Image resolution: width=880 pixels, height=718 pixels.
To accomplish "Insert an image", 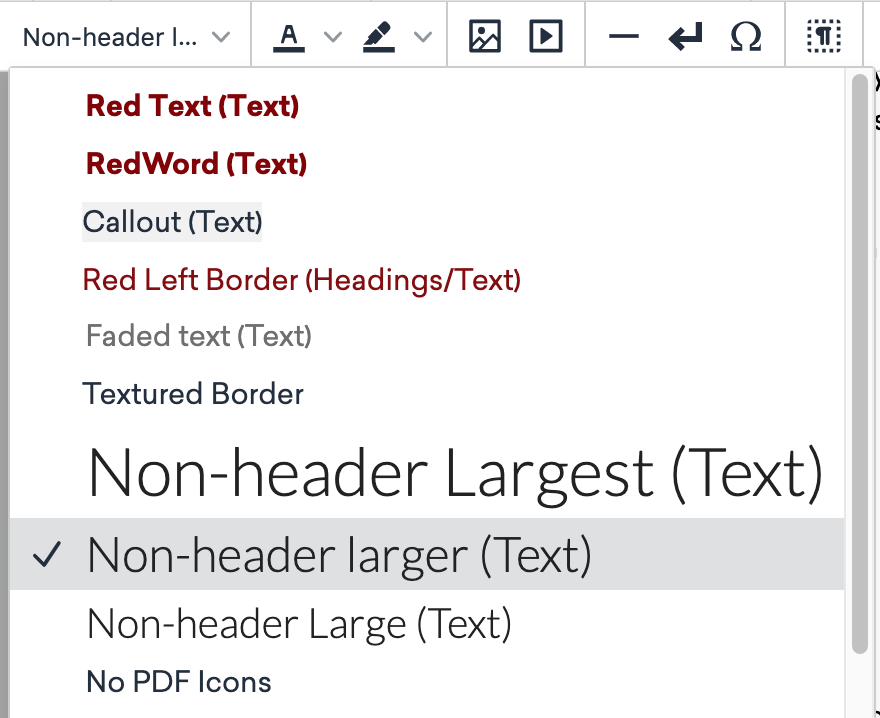I will (x=485, y=36).
